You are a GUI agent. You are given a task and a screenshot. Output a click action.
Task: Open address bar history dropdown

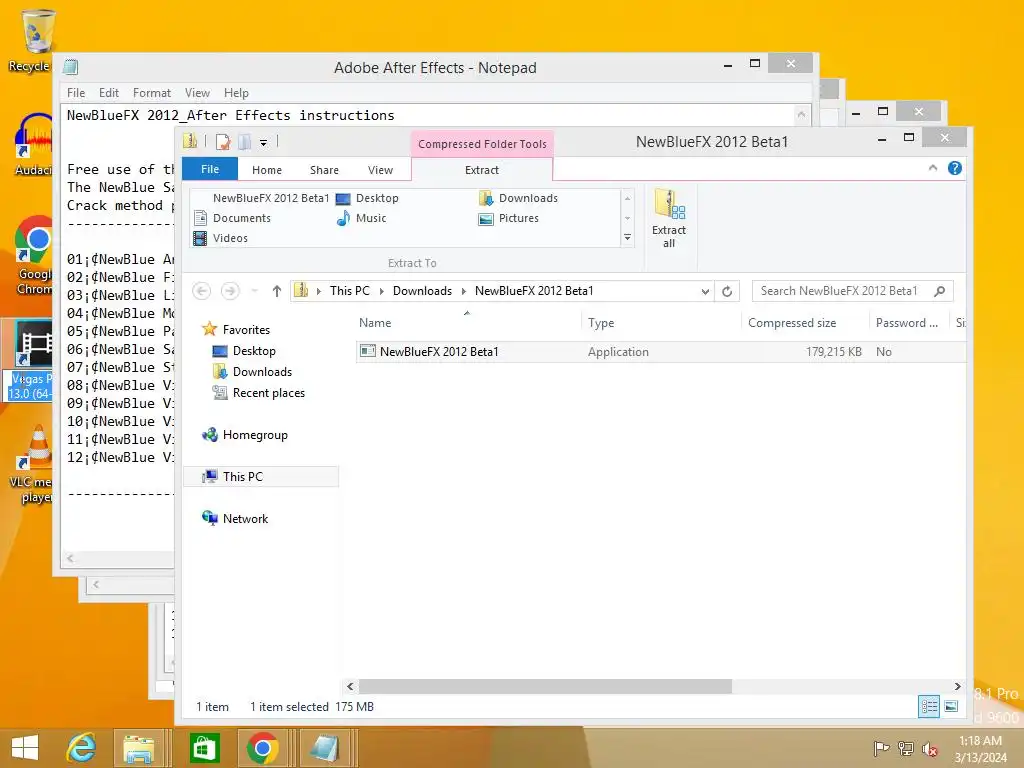(x=705, y=291)
